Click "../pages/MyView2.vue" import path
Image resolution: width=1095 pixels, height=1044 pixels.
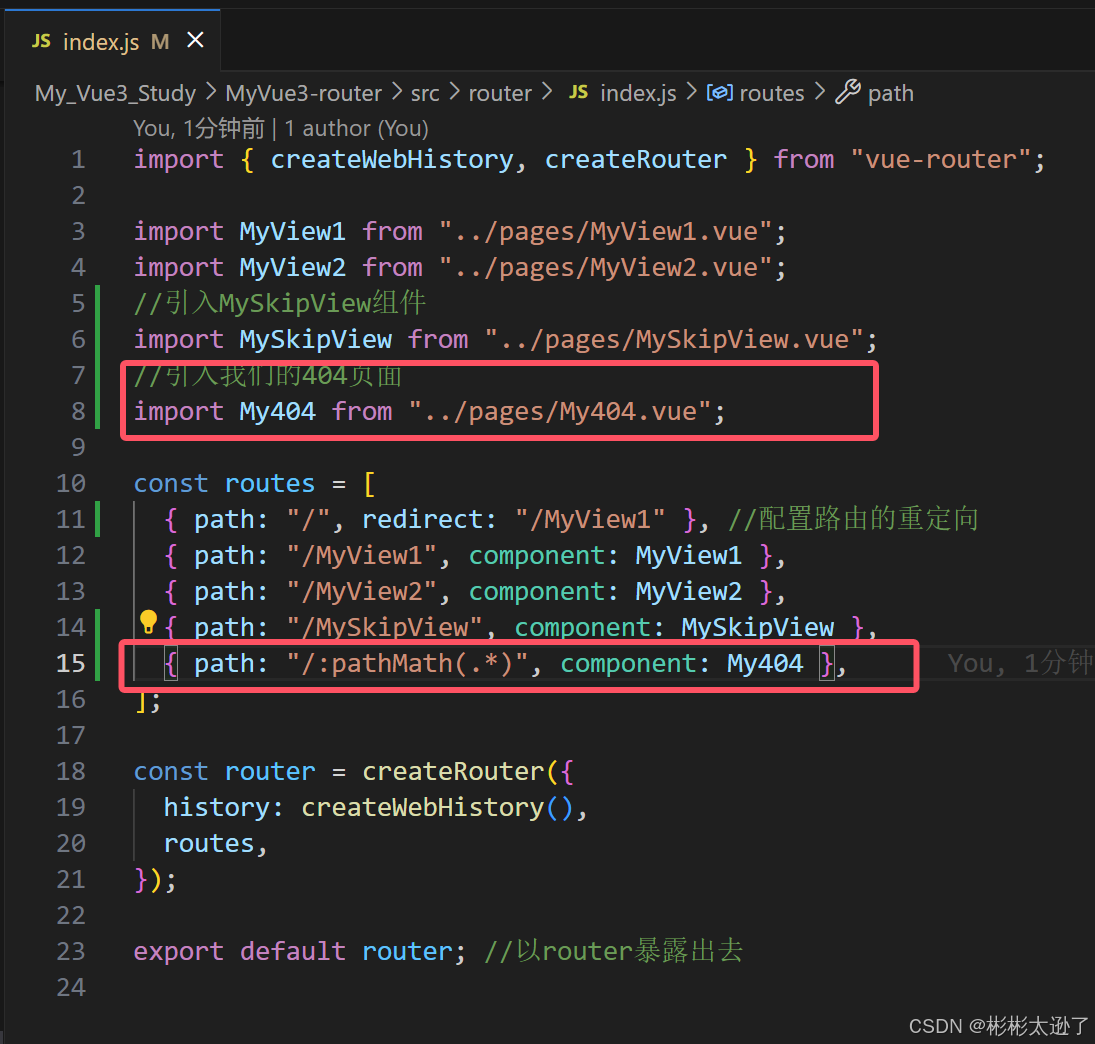tap(605, 267)
